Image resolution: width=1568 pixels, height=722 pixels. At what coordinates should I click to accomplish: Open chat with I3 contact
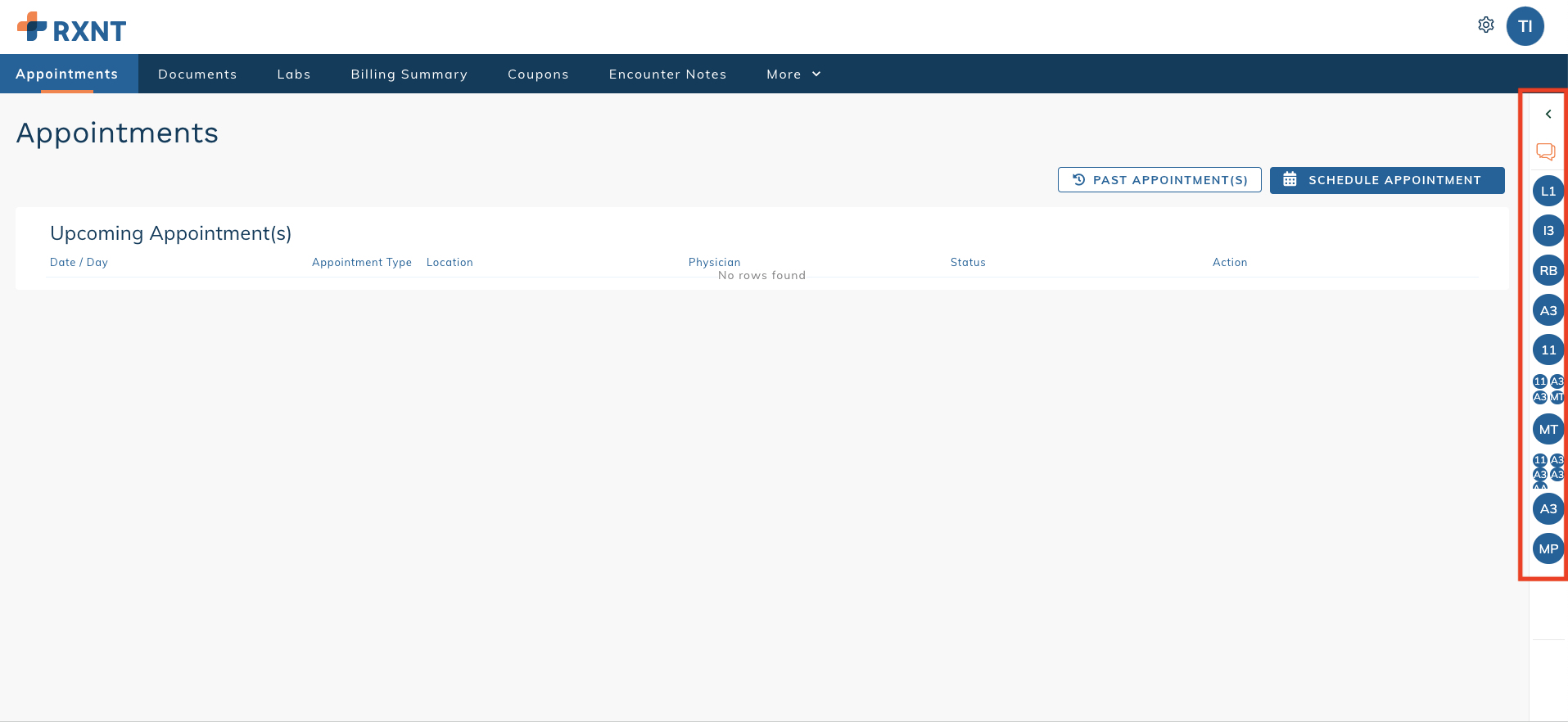tap(1548, 231)
